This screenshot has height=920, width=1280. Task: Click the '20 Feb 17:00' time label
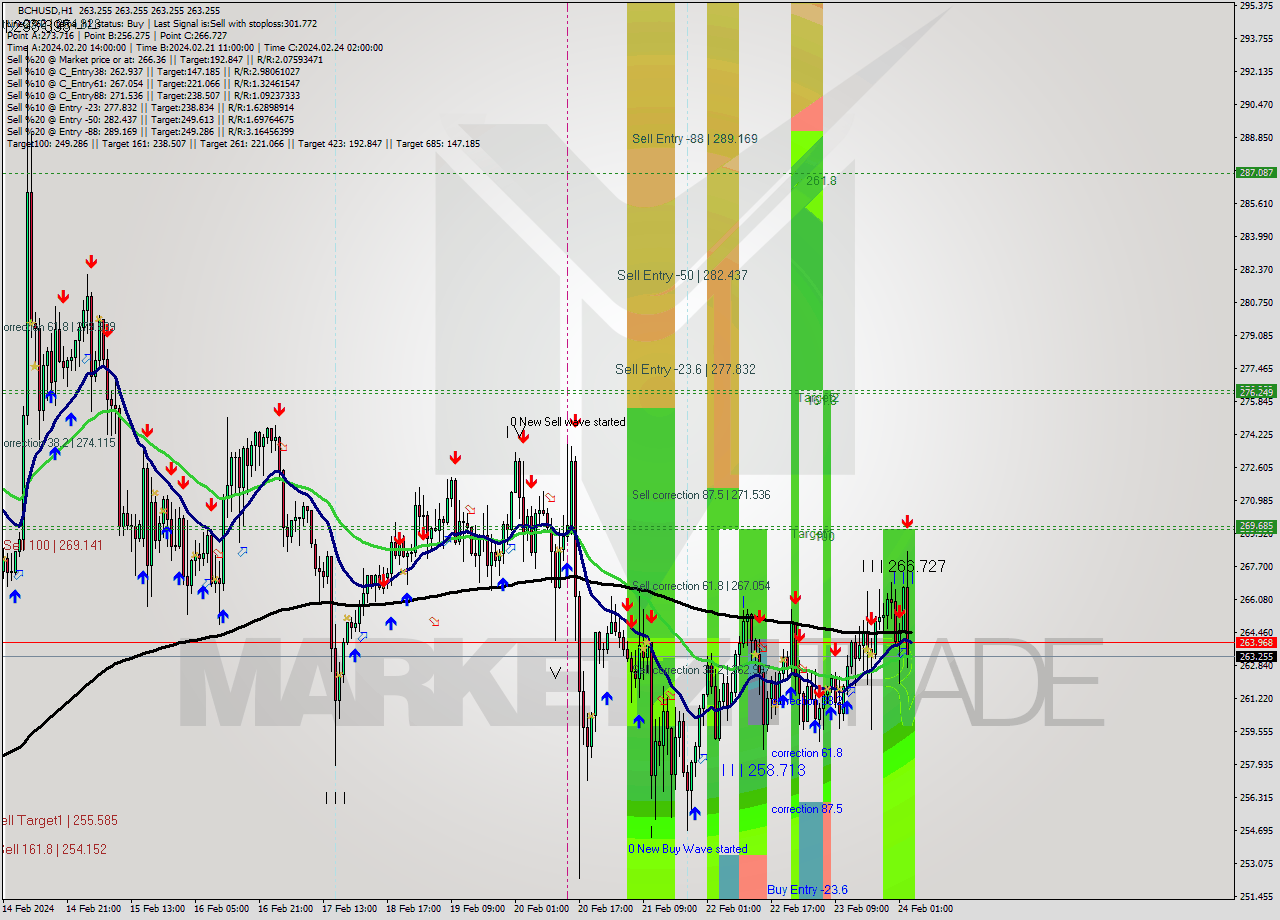(605, 909)
